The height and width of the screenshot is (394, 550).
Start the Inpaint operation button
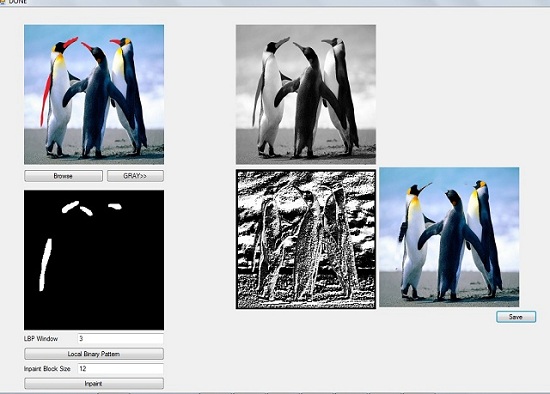94,383
